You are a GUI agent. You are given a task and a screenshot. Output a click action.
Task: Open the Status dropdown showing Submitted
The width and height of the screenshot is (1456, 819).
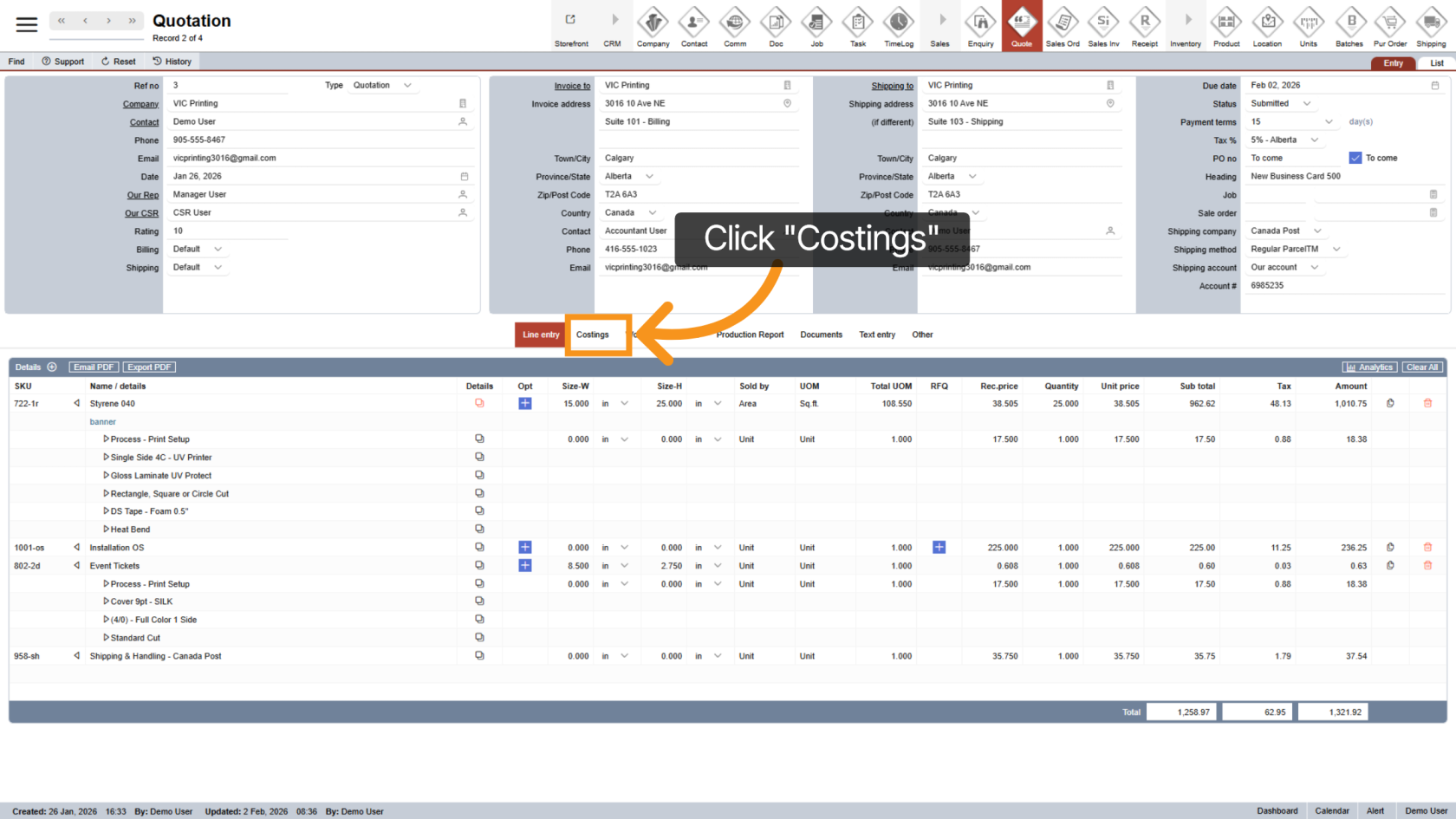(1281, 103)
